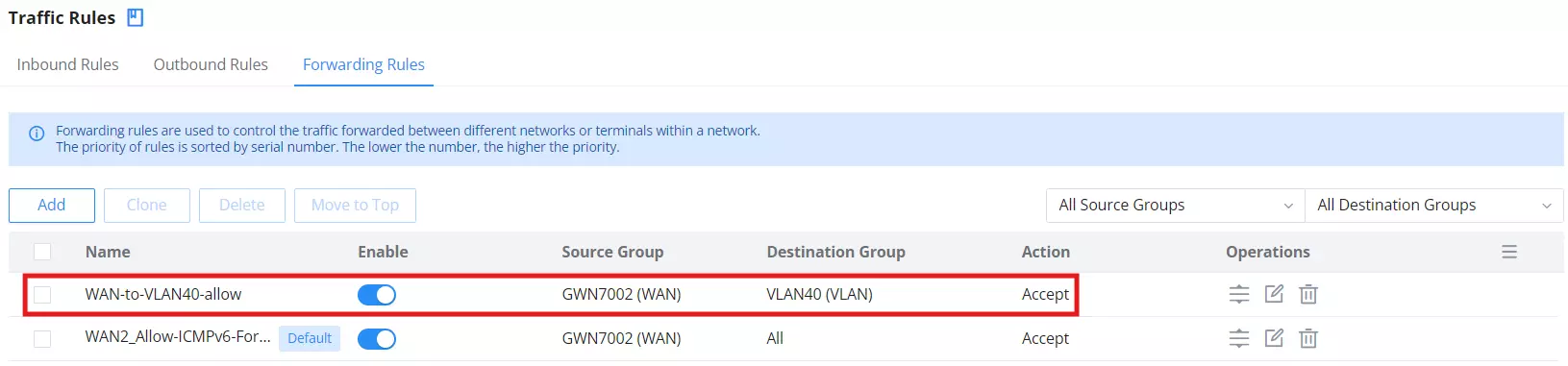
Task: Open the column settings menu icon
Action: (1509, 252)
